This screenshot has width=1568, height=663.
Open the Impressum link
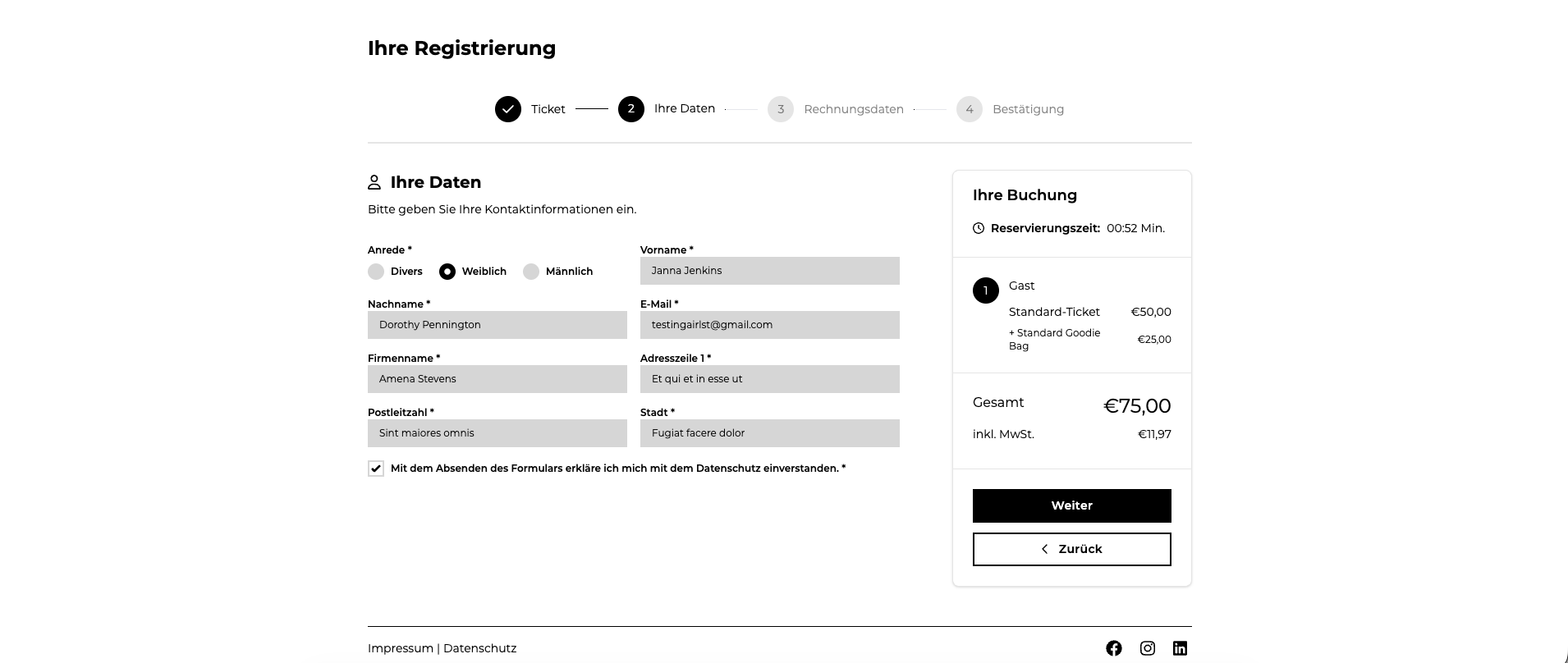[x=401, y=648]
